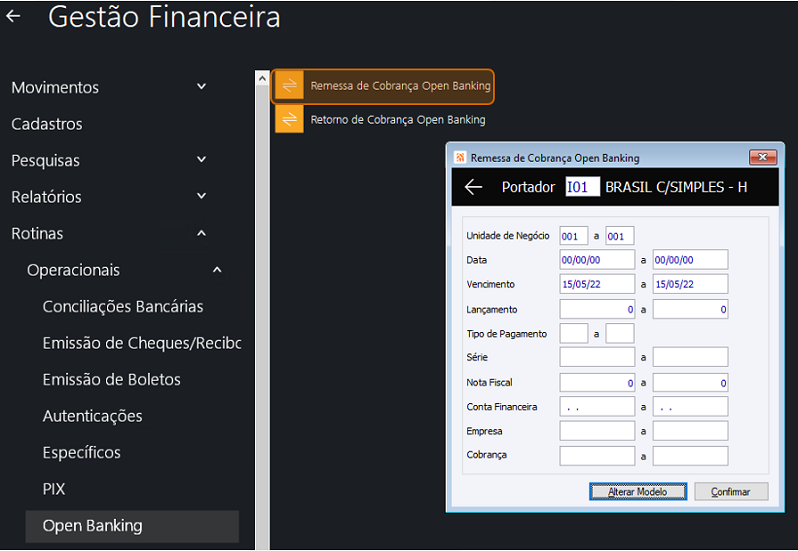This screenshot has width=798, height=551.
Task: Click the dialog back arrow beside Portador
Action: (473, 187)
